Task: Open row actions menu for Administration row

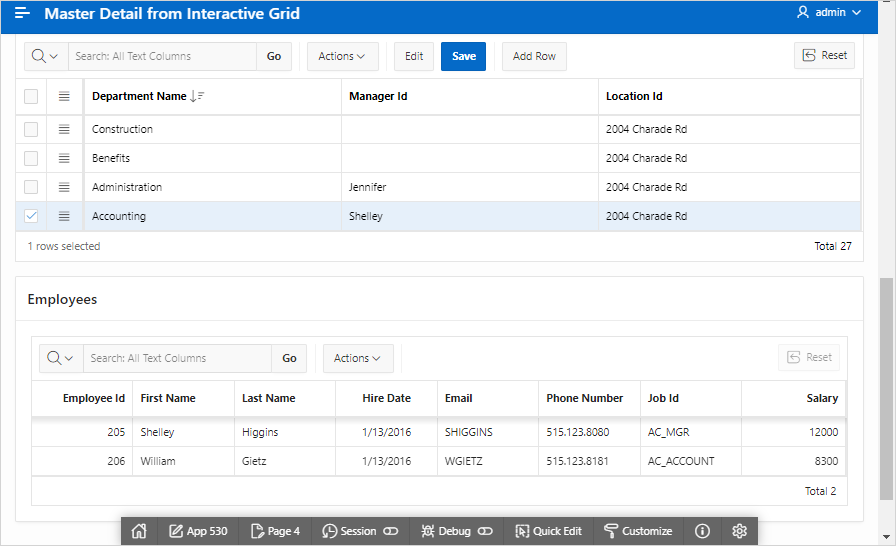Action: pos(64,187)
